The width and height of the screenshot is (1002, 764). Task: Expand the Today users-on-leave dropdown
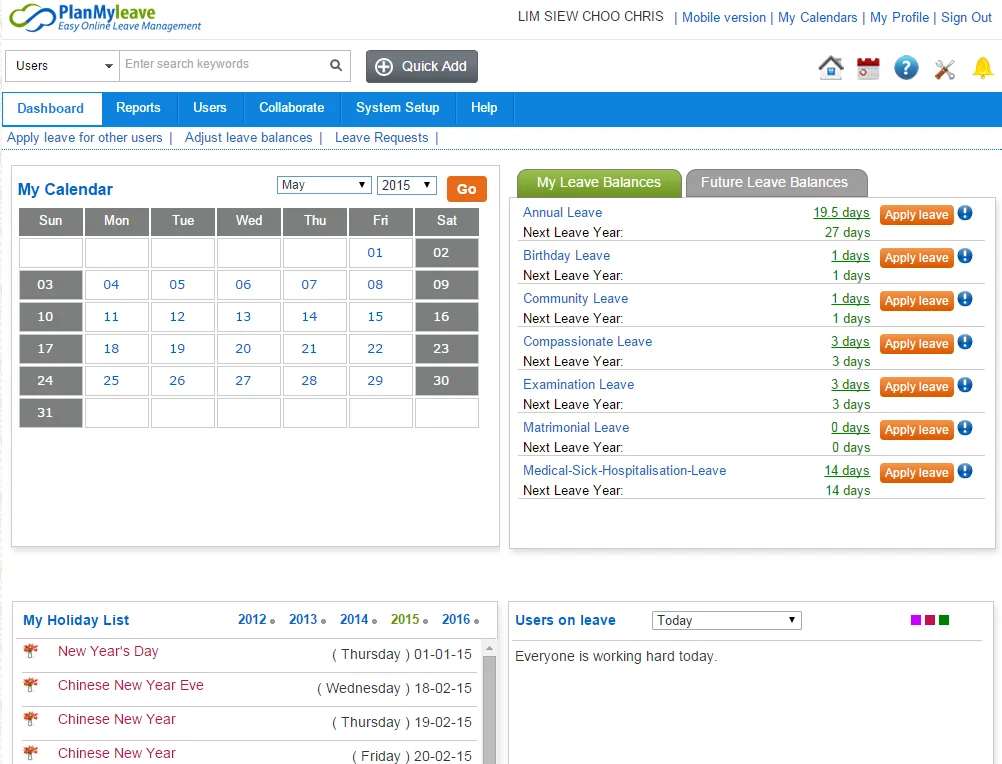[727, 620]
